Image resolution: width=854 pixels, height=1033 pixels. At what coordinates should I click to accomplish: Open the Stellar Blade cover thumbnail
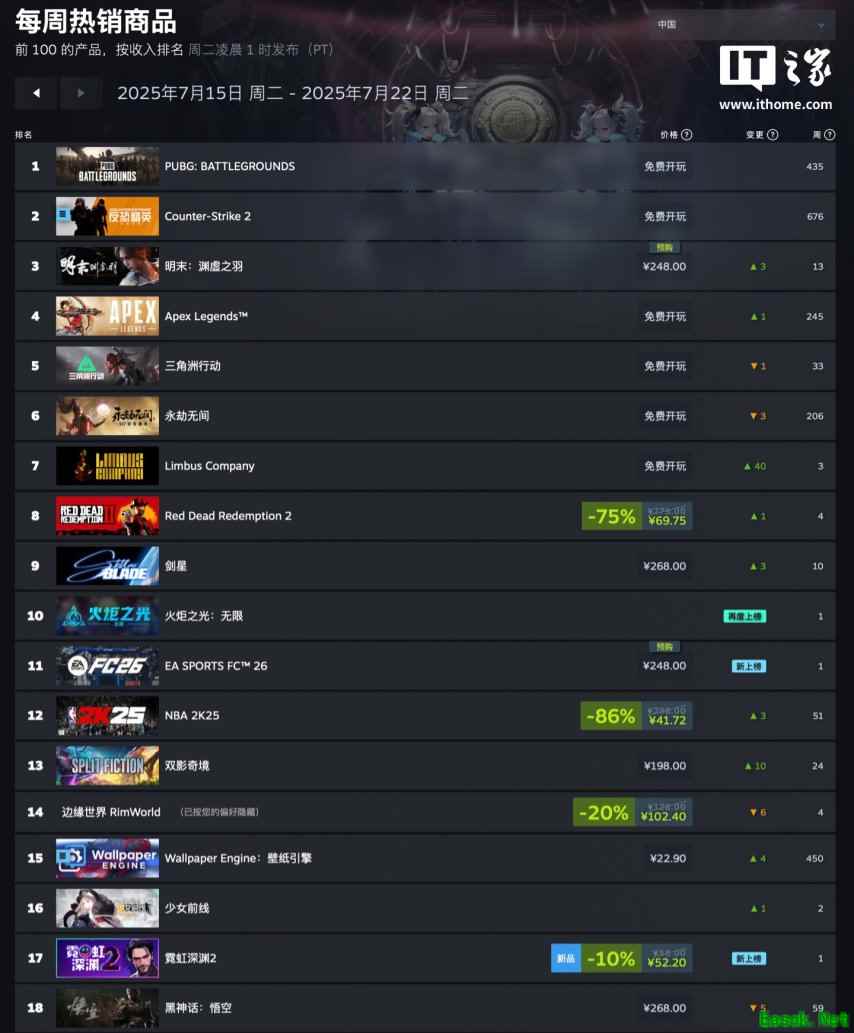point(107,566)
